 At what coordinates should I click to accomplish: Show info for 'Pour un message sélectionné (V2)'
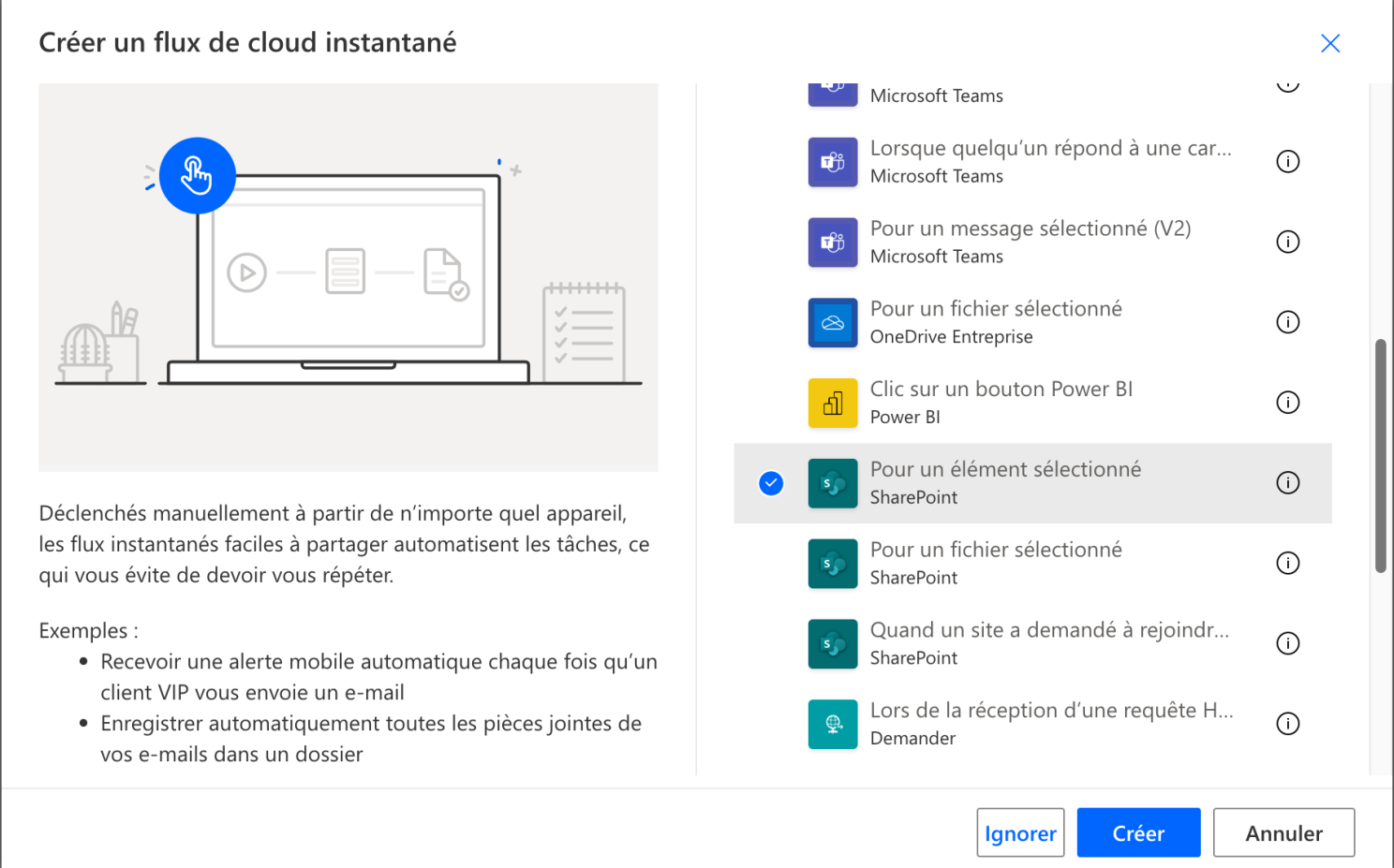(1288, 243)
